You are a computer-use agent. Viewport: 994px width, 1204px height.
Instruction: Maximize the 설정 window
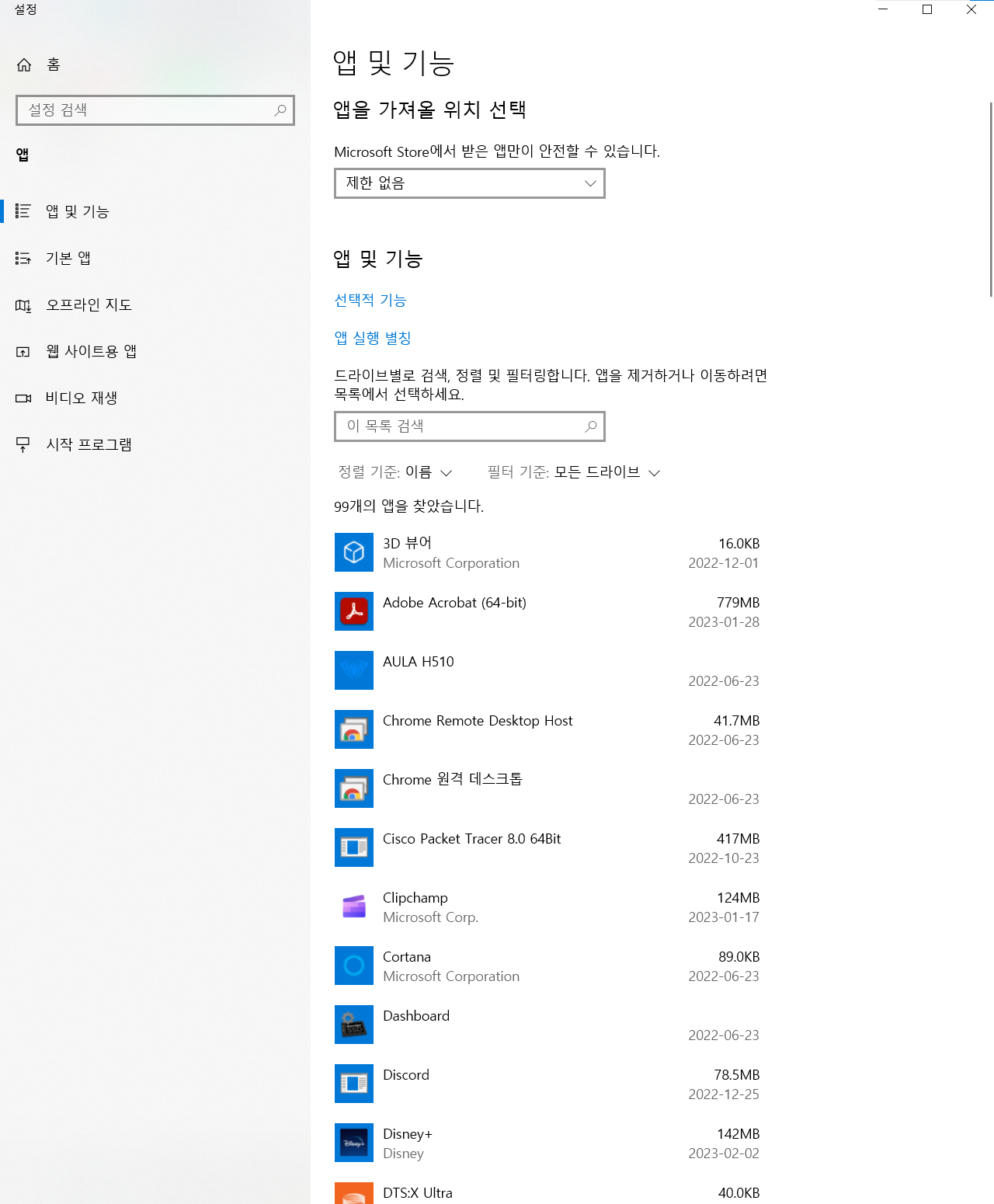tap(927, 9)
